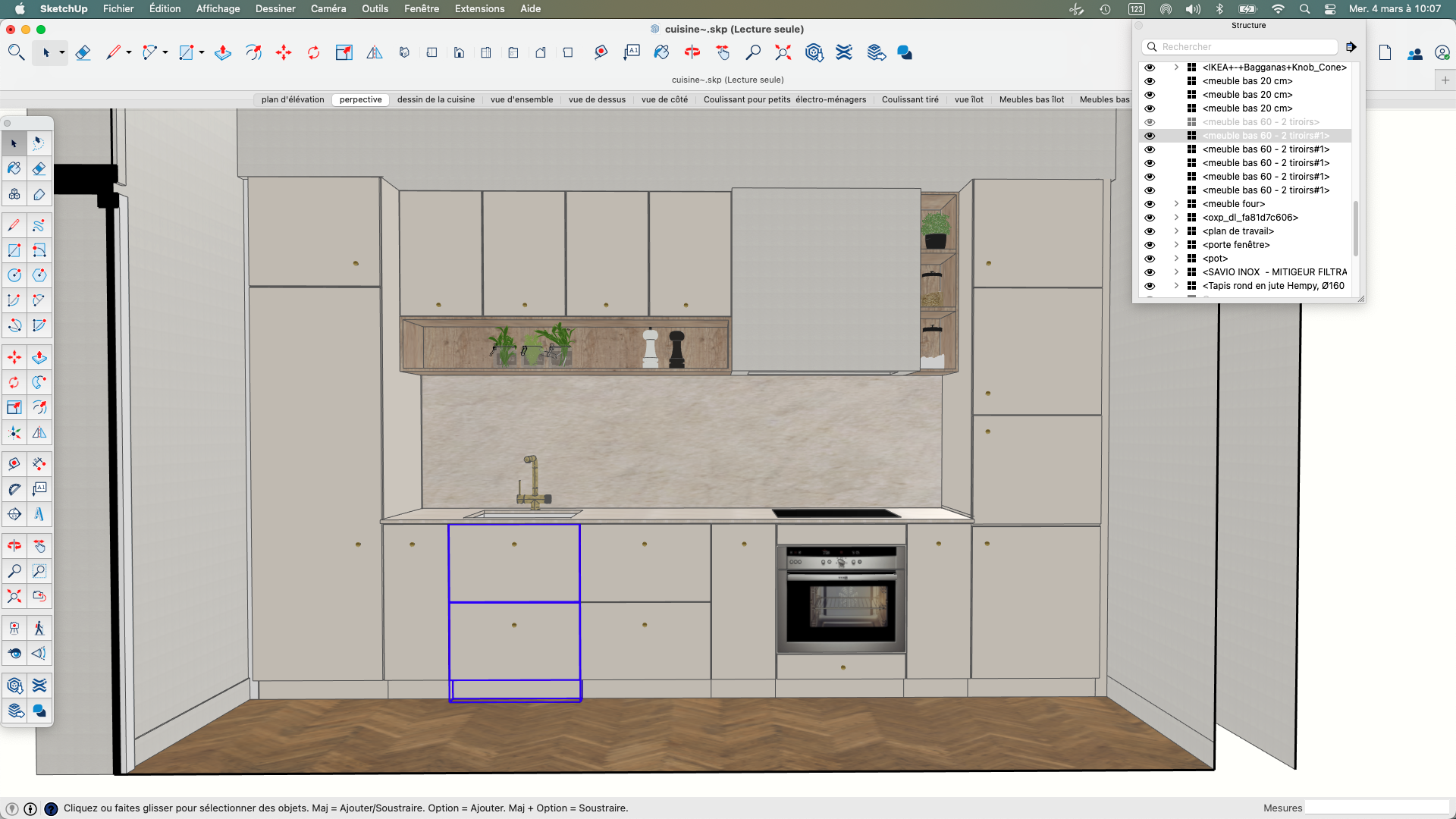Expand the <pot> component in Structure
The width and height of the screenshot is (1456, 819).
pos(1176,258)
